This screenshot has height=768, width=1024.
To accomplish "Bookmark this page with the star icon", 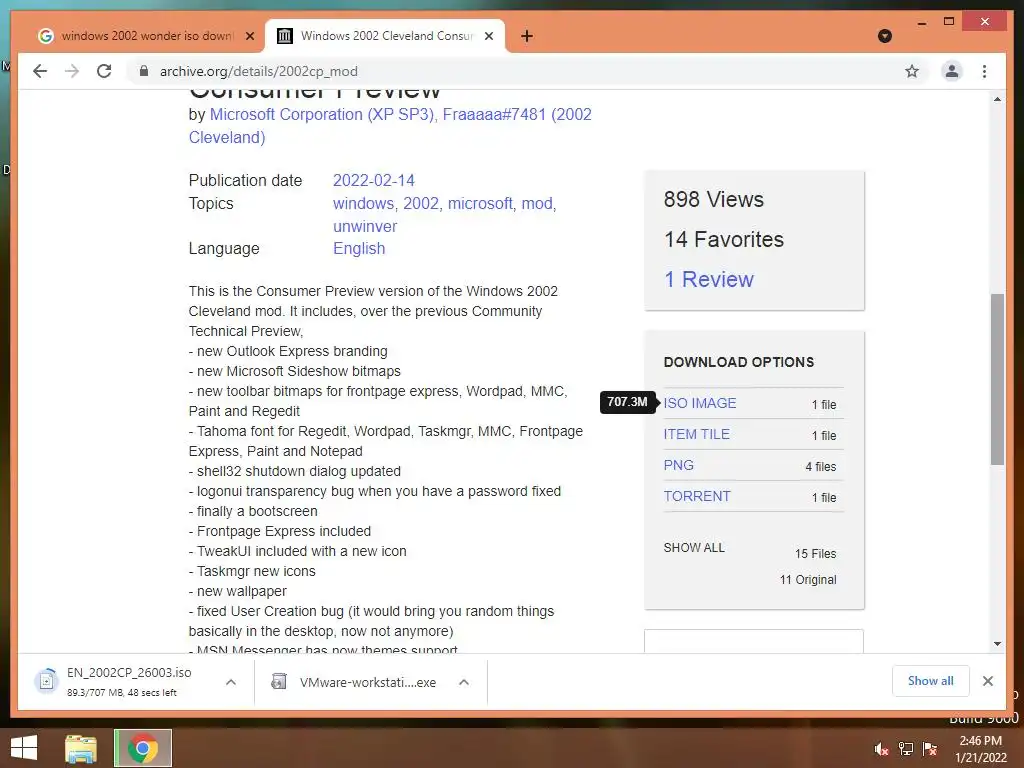I will coord(912,71).
